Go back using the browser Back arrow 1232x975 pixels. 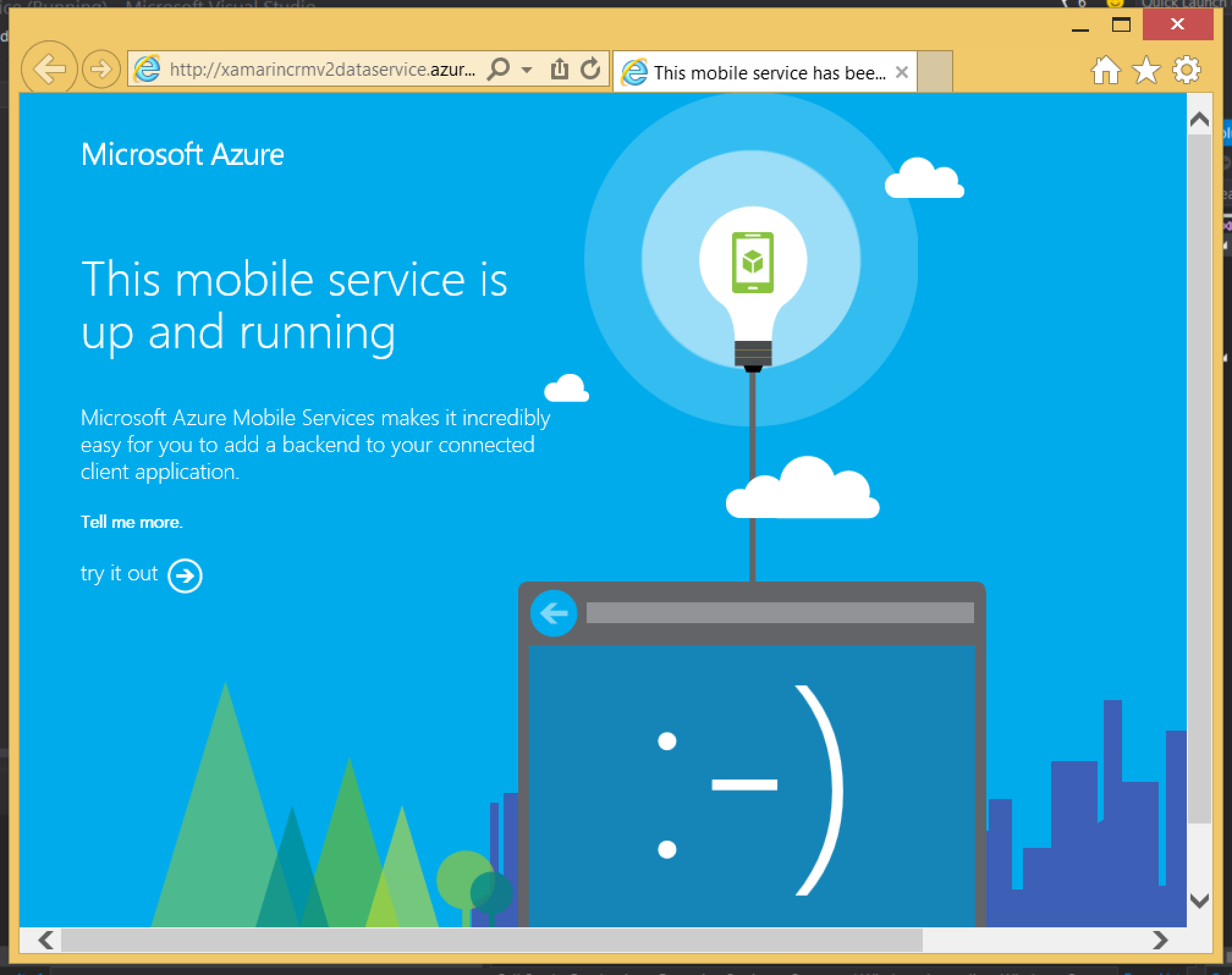(49, 69)
